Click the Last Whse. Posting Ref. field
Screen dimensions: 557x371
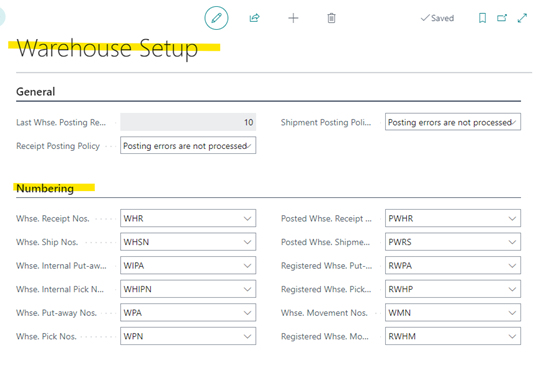point(188,122)
